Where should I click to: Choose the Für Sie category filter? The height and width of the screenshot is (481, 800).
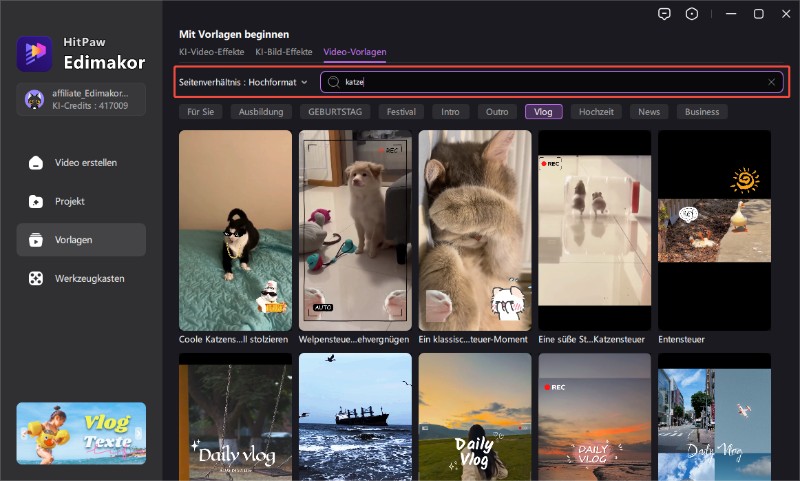203,112
